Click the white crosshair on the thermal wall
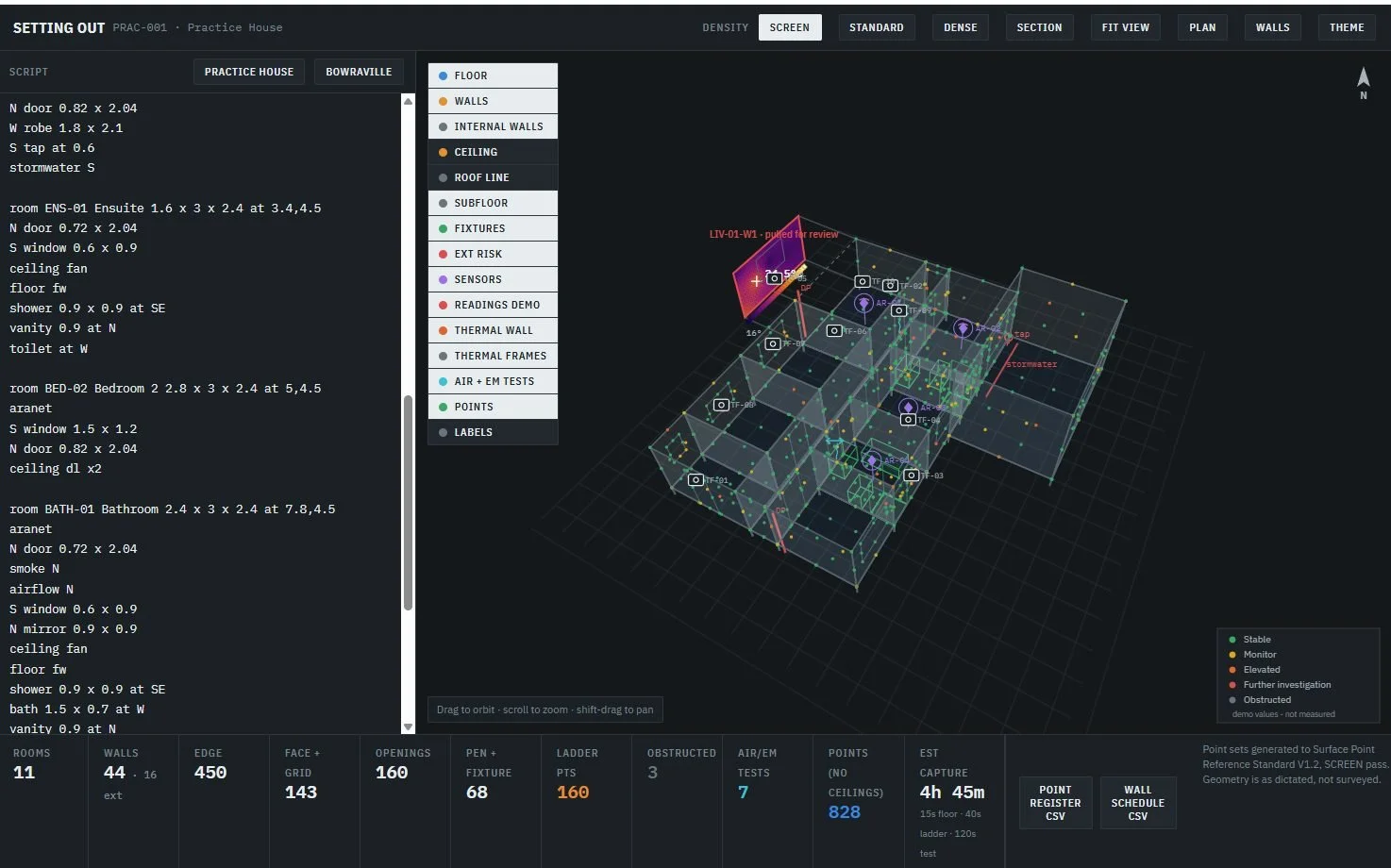Viewport: 1391px width, 868px height. click(757, 281)
